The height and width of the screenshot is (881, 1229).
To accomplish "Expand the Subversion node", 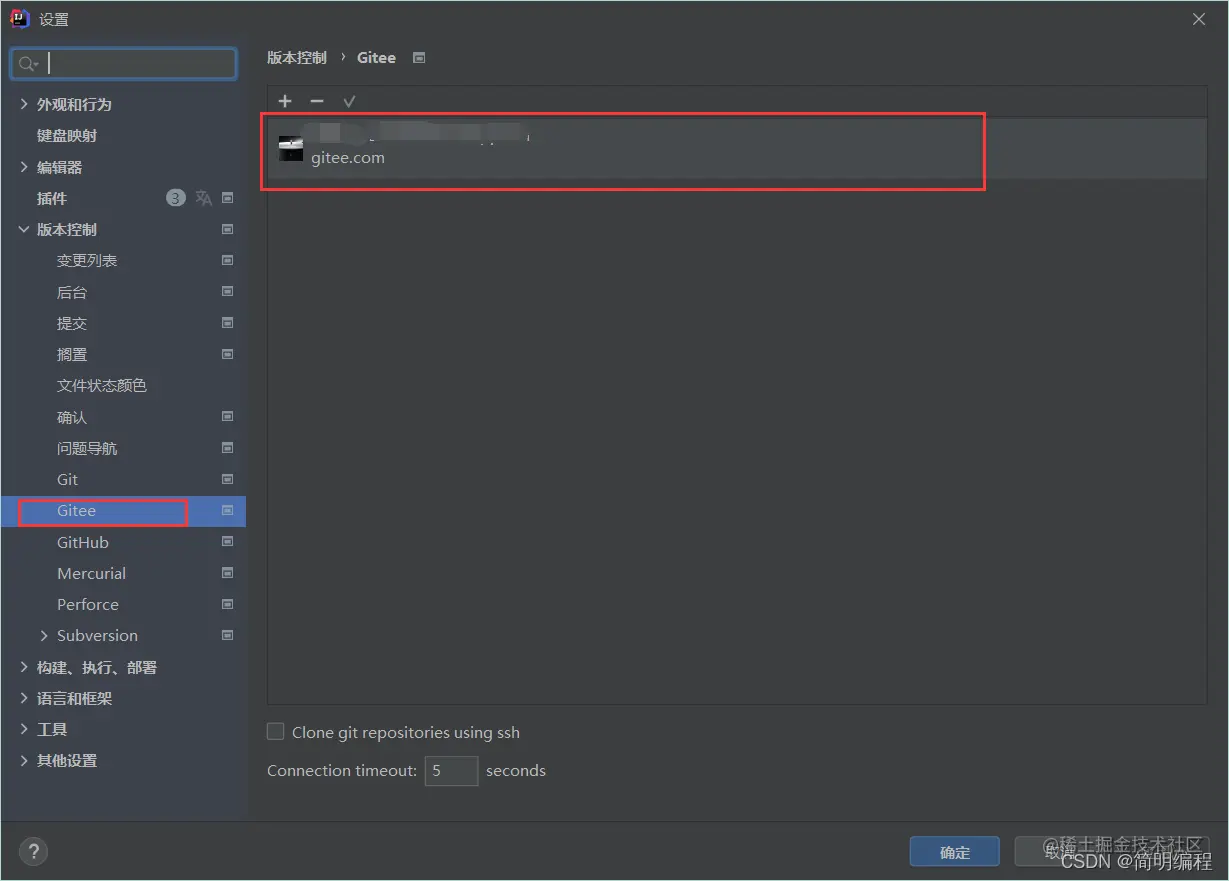I will [x=44, y=635].
